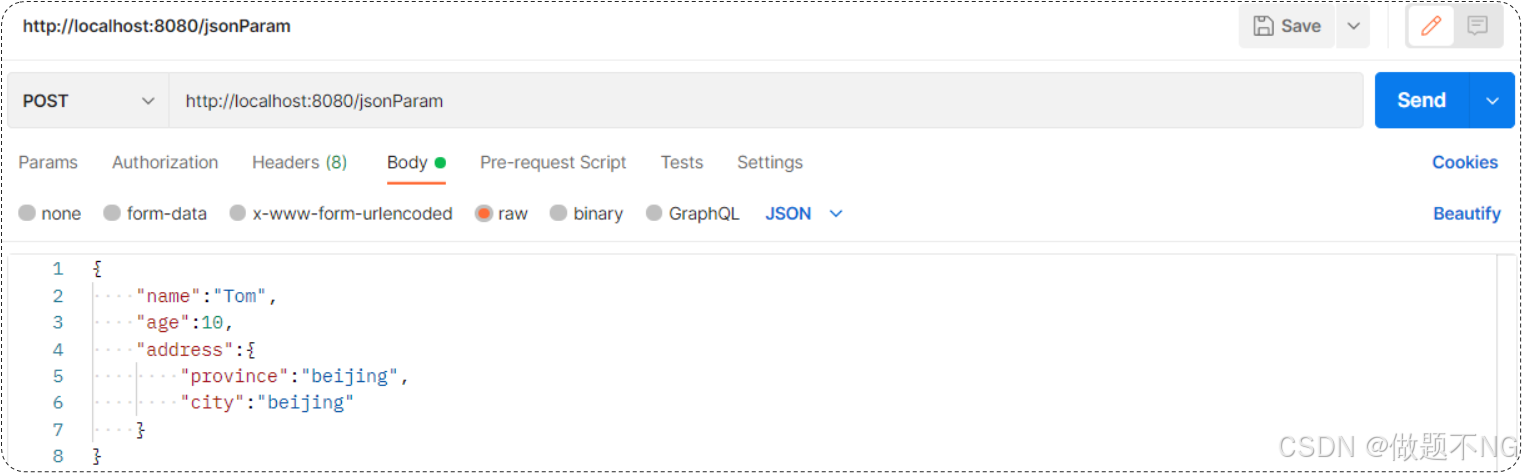This screenshot has width=1522, height=473.
Task: Send the request
Action: coord(1421,100)
